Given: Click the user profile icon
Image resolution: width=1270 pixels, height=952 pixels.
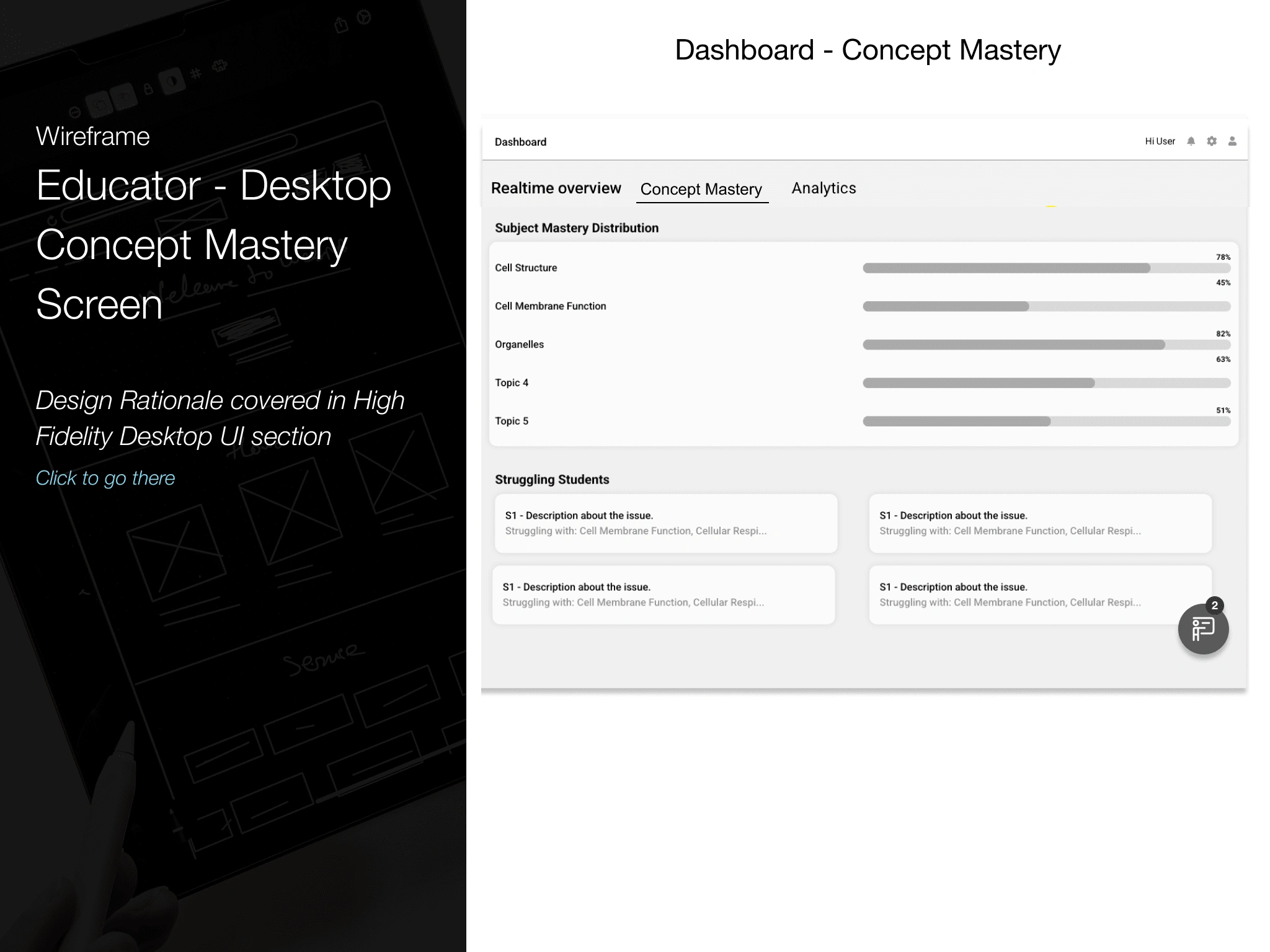Looking at the screenshot, I should point(1232,141).
